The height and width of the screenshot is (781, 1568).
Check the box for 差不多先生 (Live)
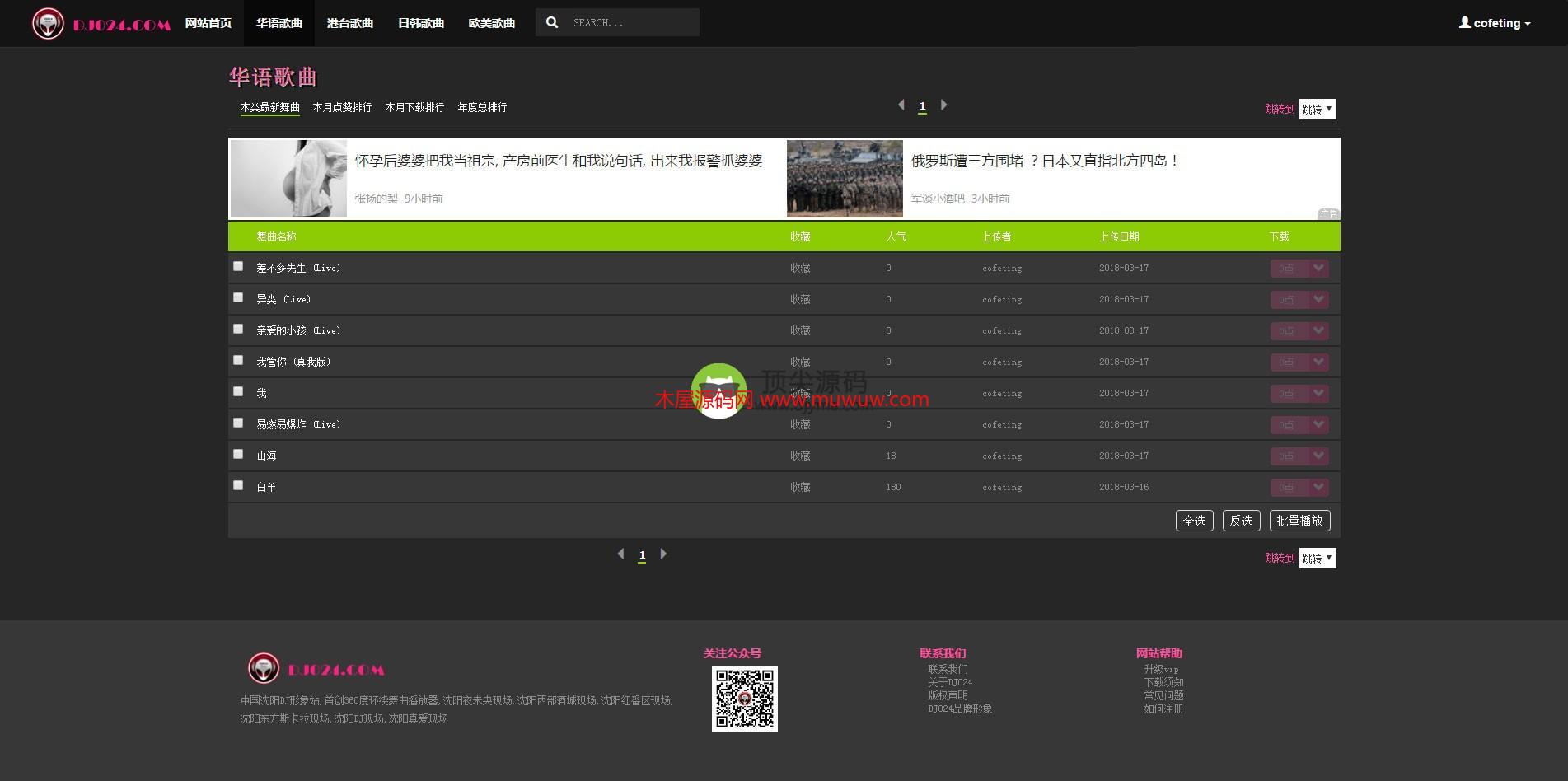pos(238,266)
